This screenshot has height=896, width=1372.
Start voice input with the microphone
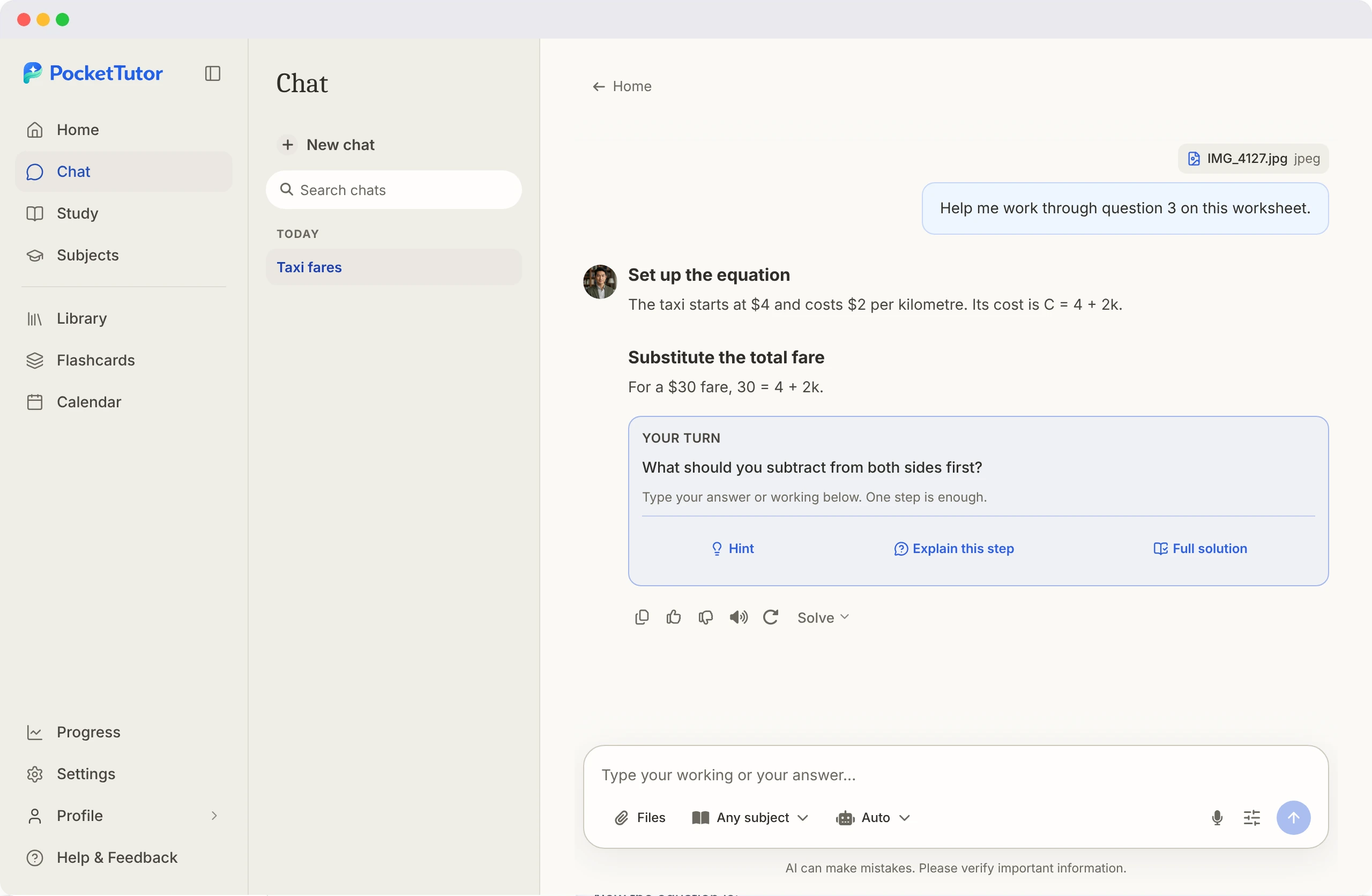click(x=1217, y=817)
